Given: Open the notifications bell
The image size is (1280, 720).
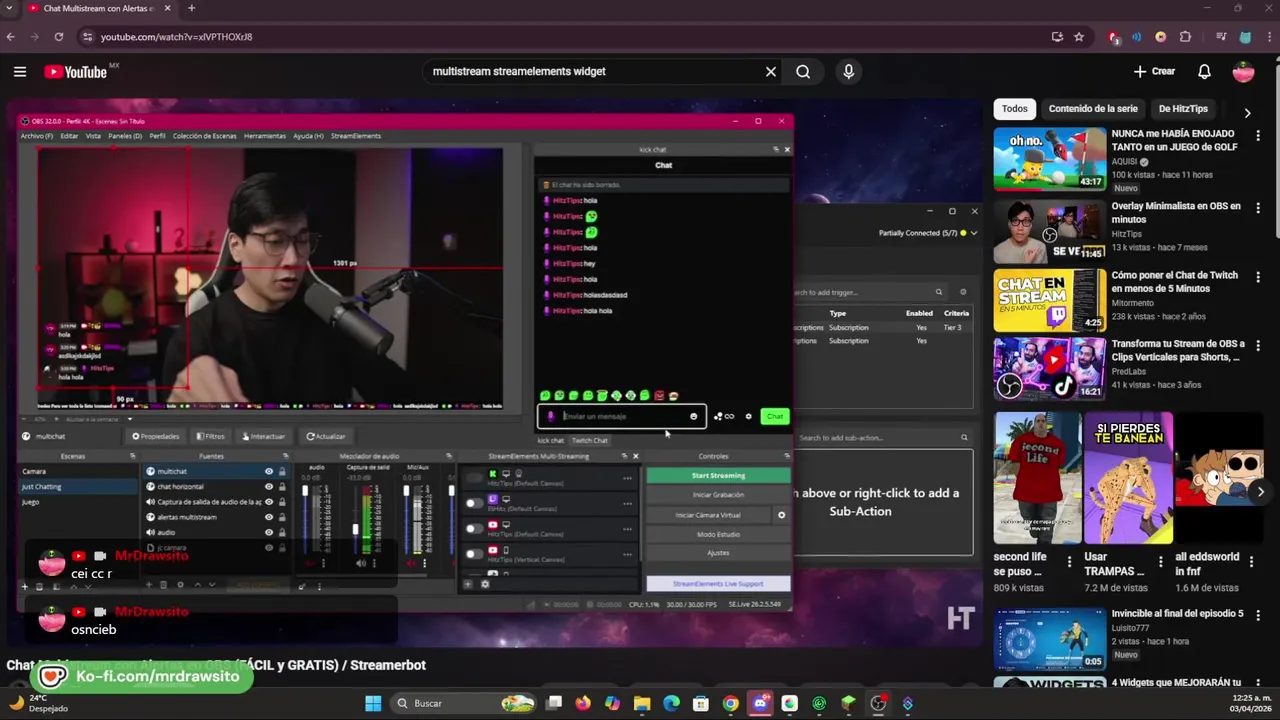Looking at the screenshot, I should coord(1204,71).
